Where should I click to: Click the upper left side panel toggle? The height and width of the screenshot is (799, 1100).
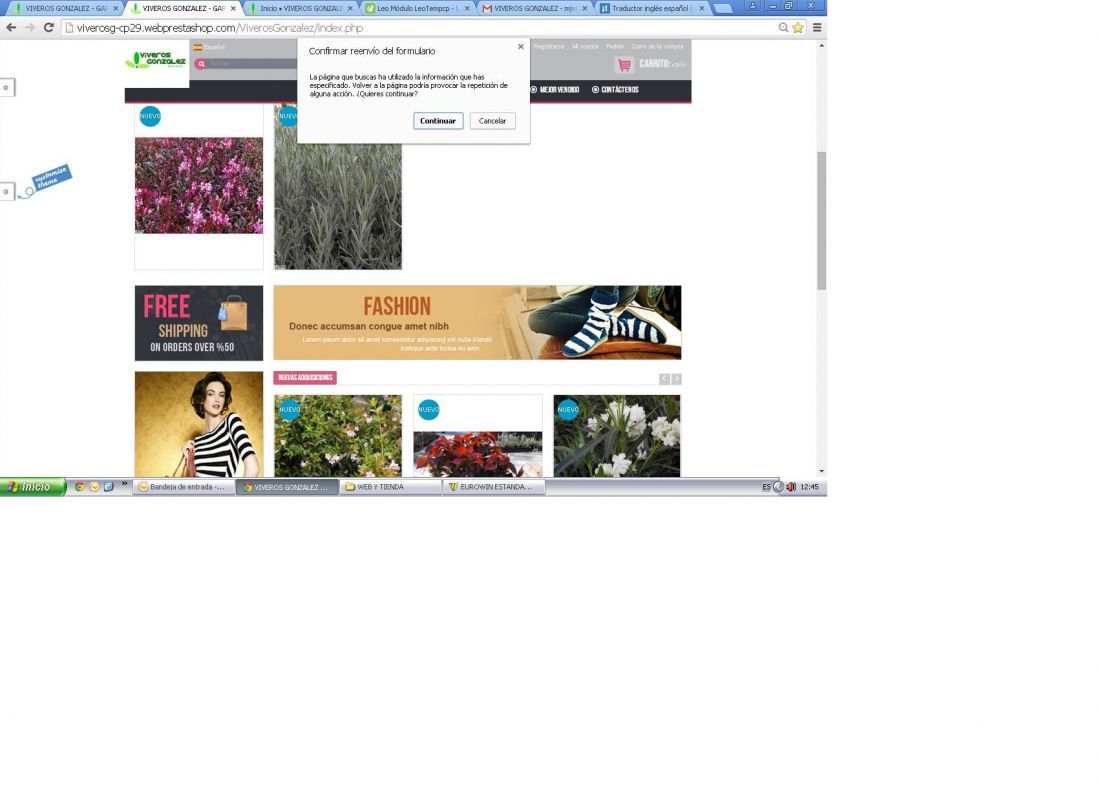pos(6,88)
